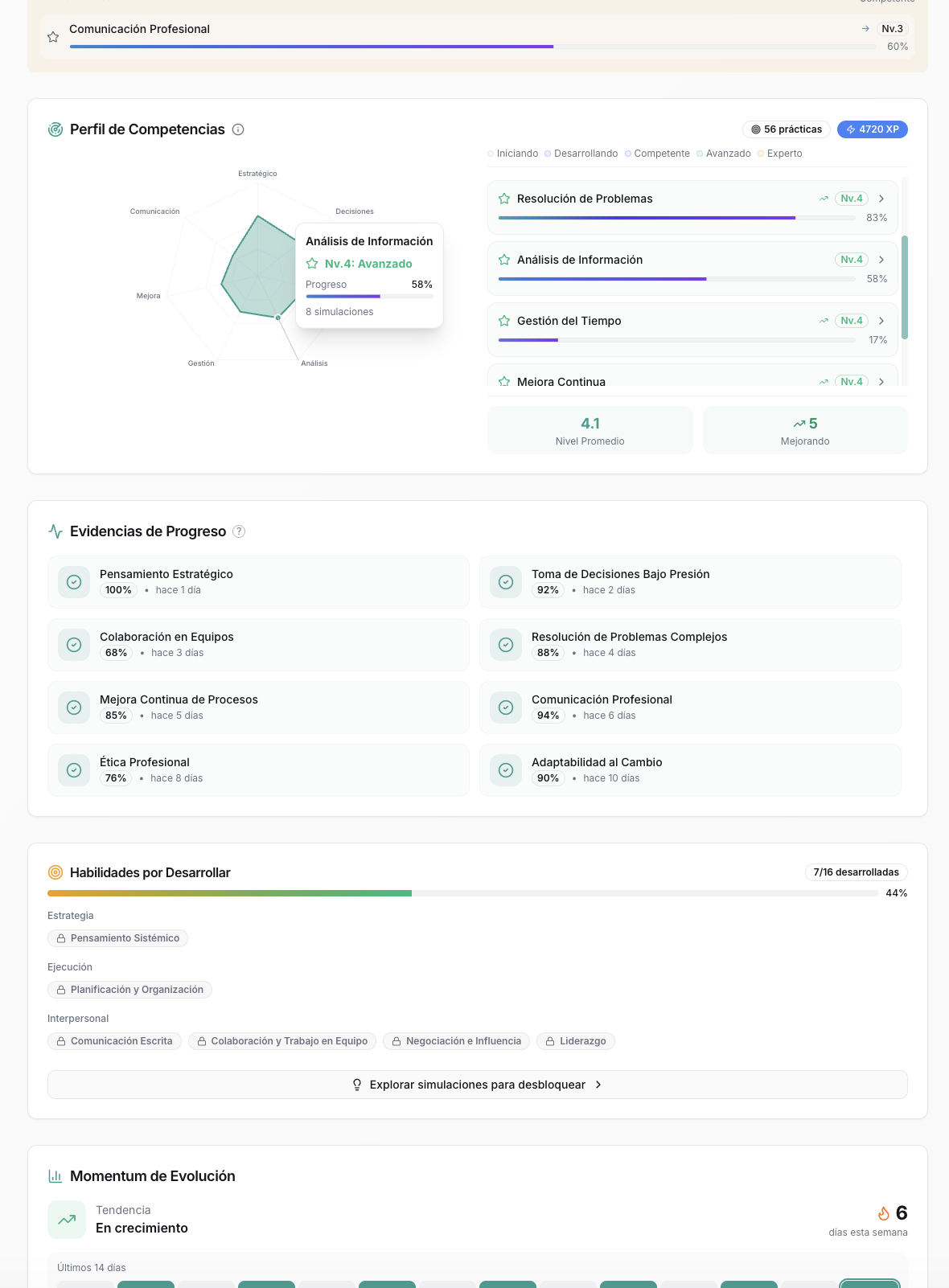Expand Gestión del Tiempo with its chevron

tap(881, 321)
